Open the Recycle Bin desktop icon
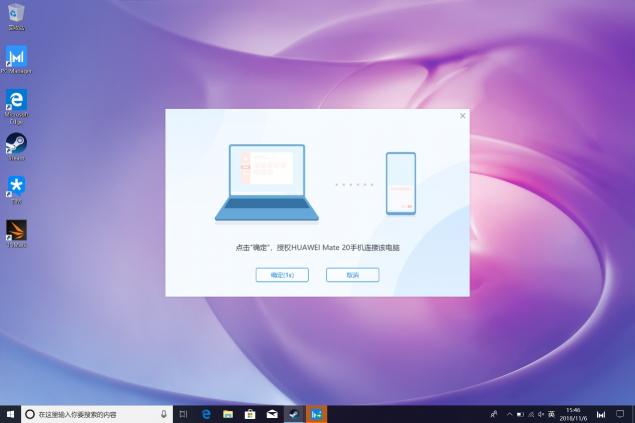The image size is (635, 423). pyautogui.click(x=16, y=17)
